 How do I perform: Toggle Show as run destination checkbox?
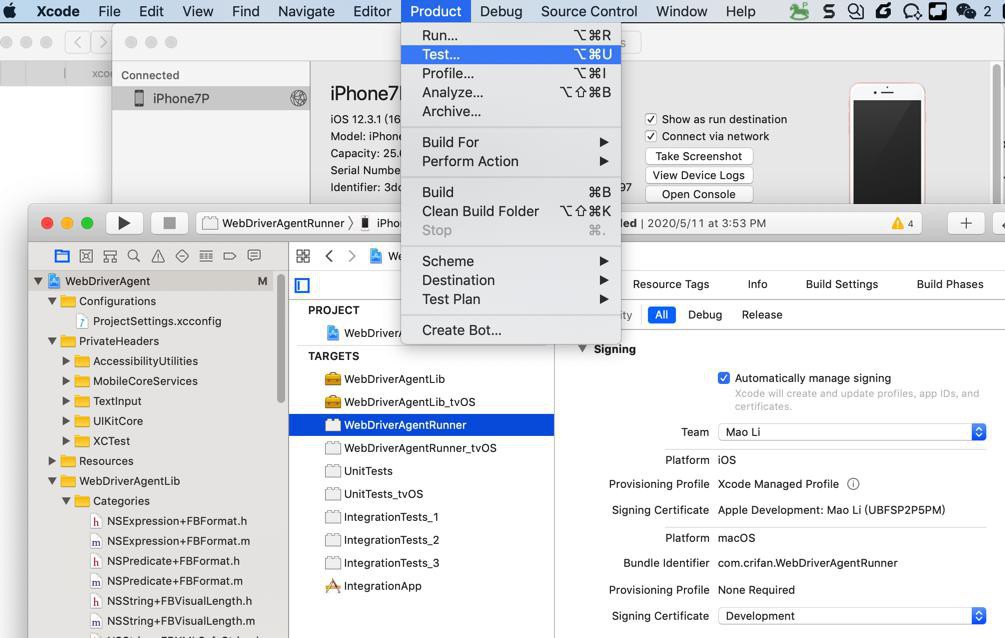tap(651, 119)
